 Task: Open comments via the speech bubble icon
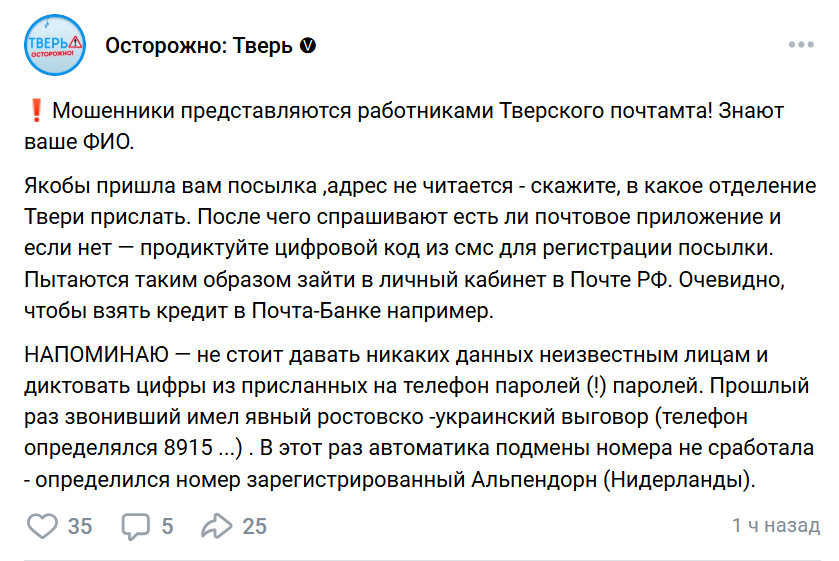click(135, 526)
